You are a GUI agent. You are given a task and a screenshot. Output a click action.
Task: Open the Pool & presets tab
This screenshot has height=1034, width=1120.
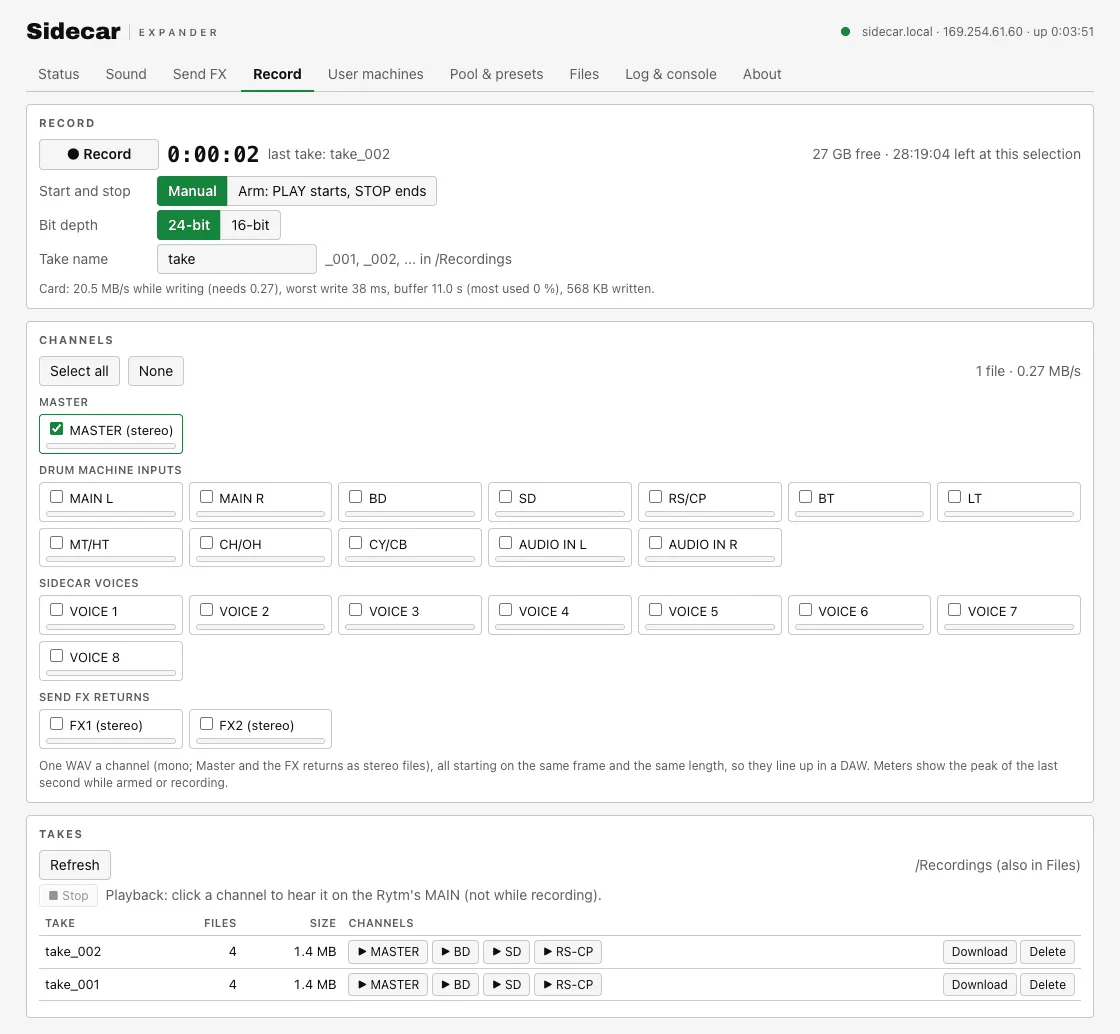pyautogui.click(x=496, y=74)
